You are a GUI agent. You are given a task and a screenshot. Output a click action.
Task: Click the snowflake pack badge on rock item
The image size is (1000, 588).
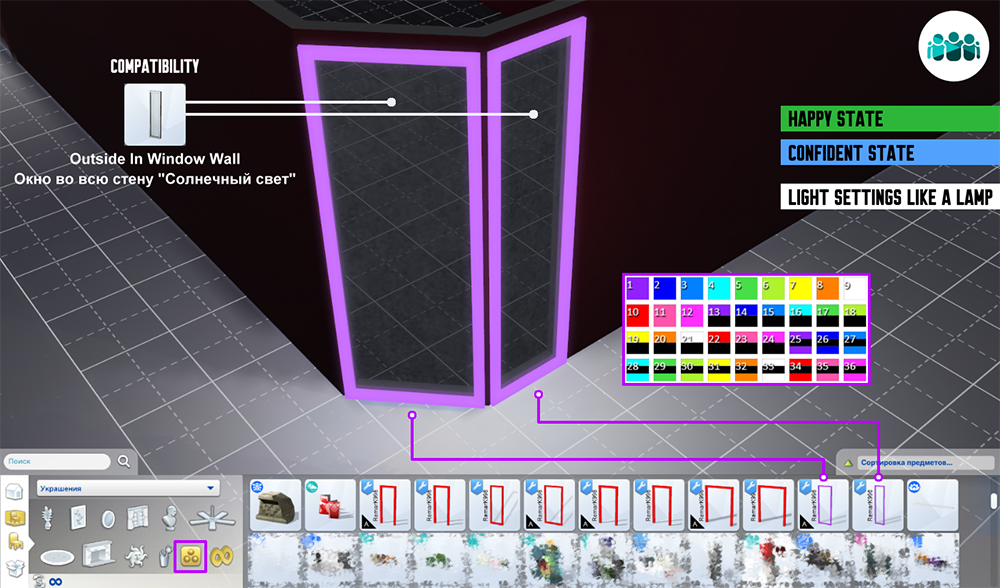tap(257, 487)
